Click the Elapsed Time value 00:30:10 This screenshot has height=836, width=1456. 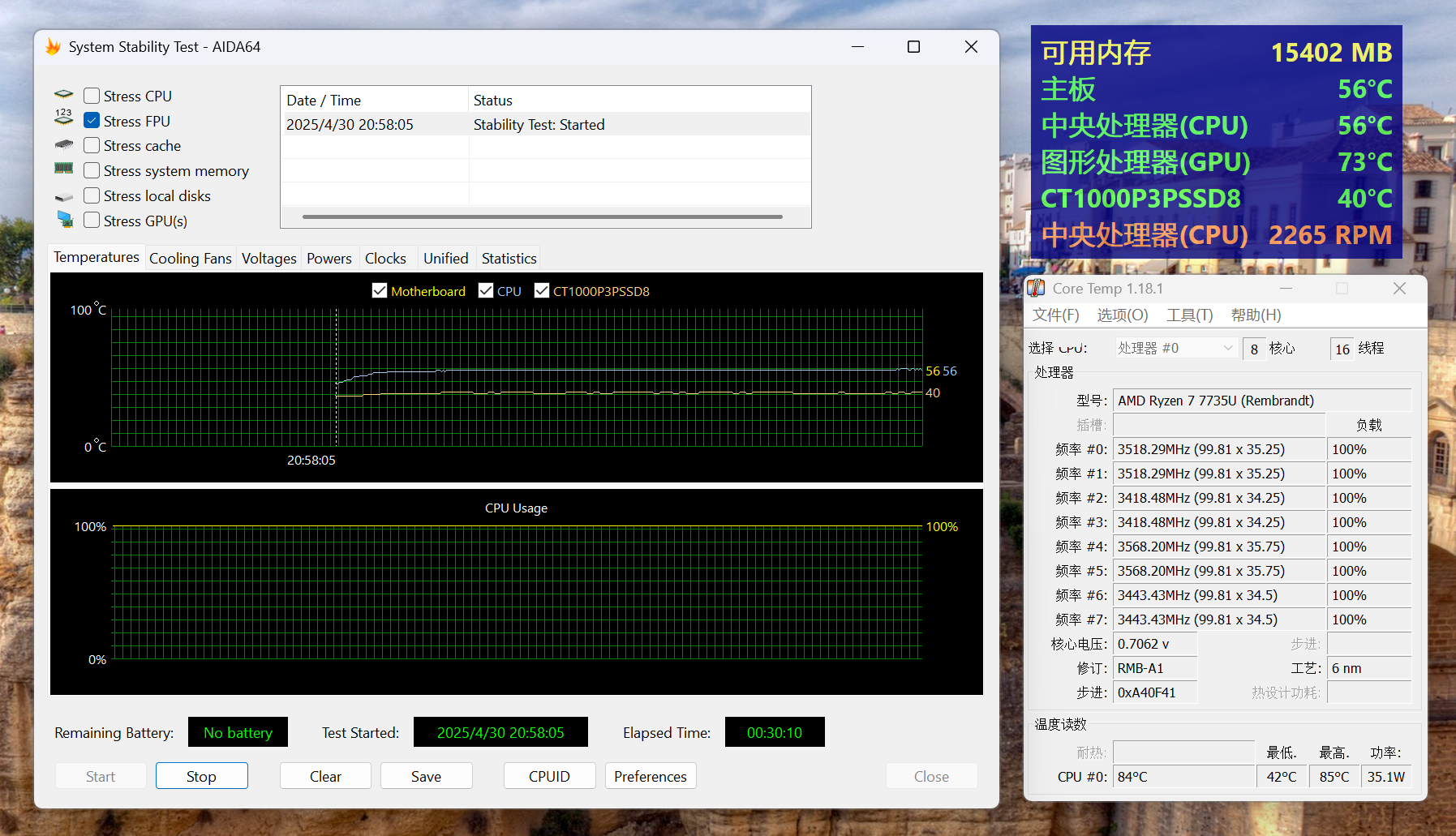pos(775,732)
